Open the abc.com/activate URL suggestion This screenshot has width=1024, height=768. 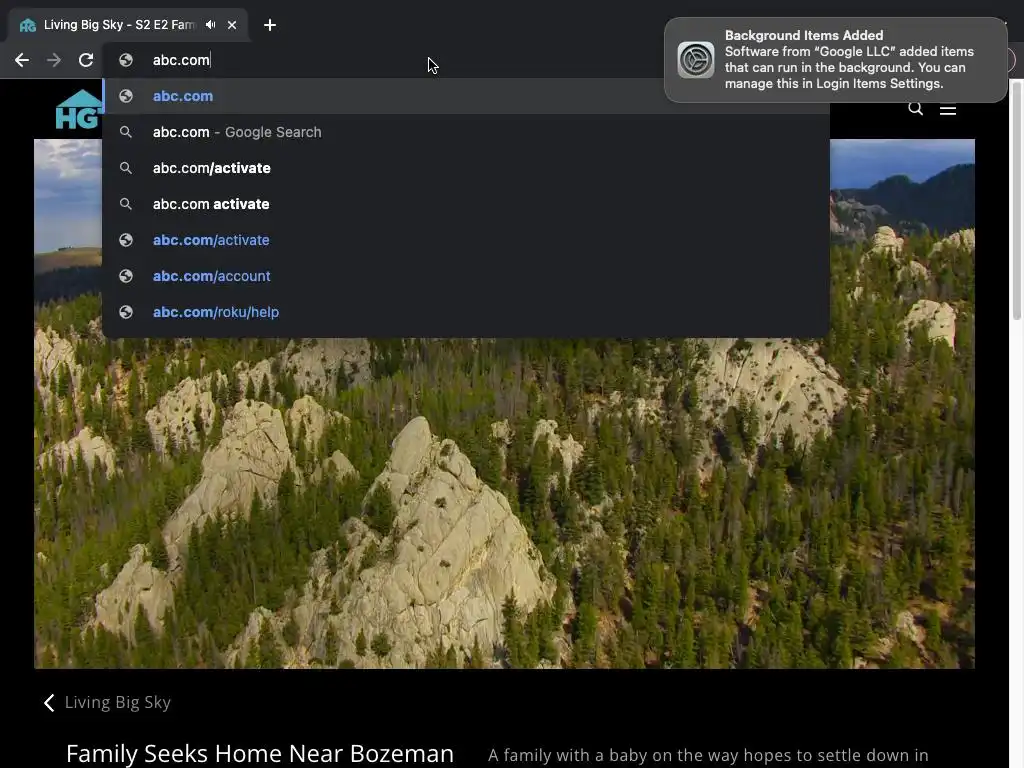(x=466, y=240)
